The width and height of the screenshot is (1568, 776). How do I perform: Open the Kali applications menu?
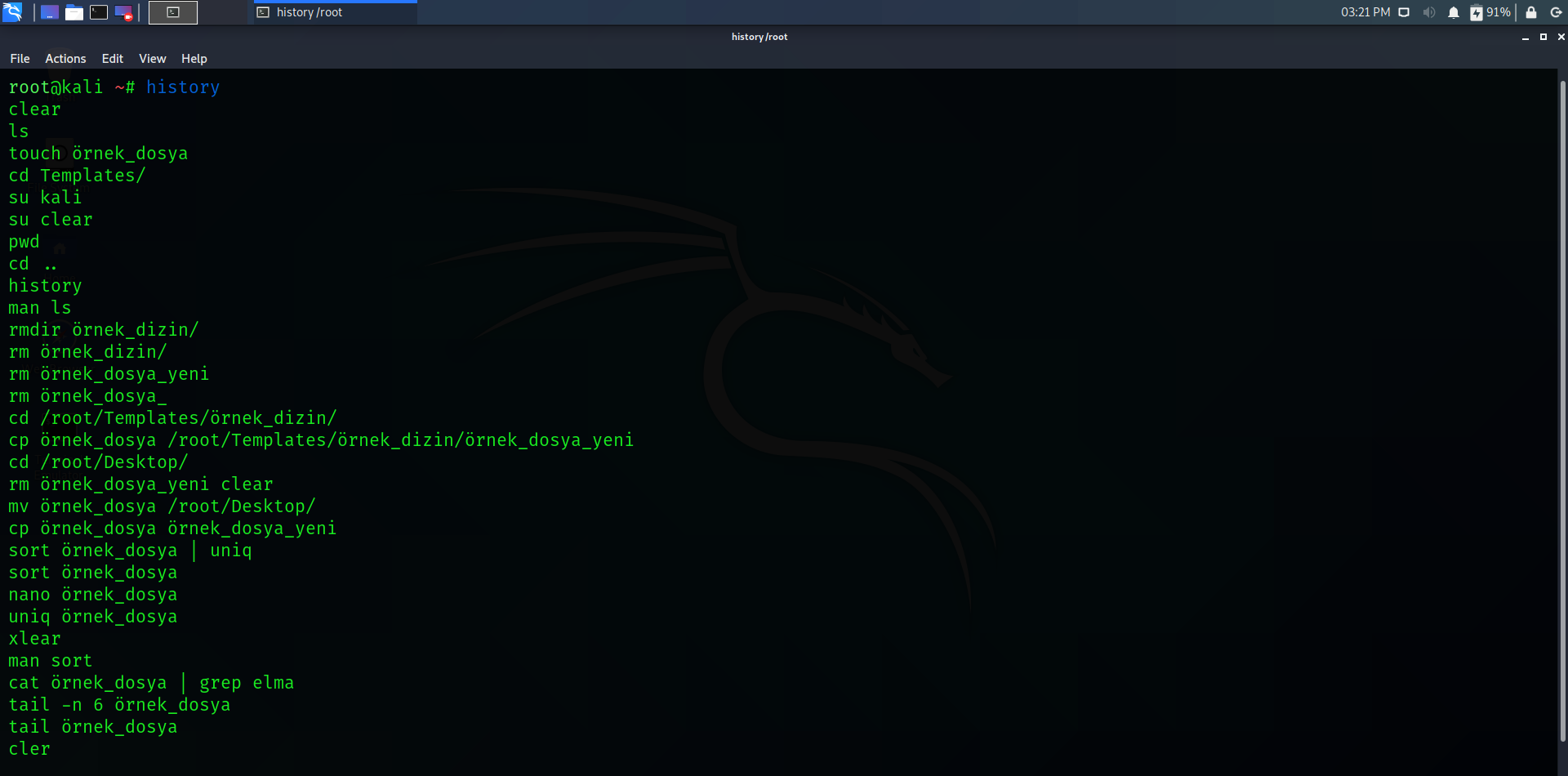(12, 12)
